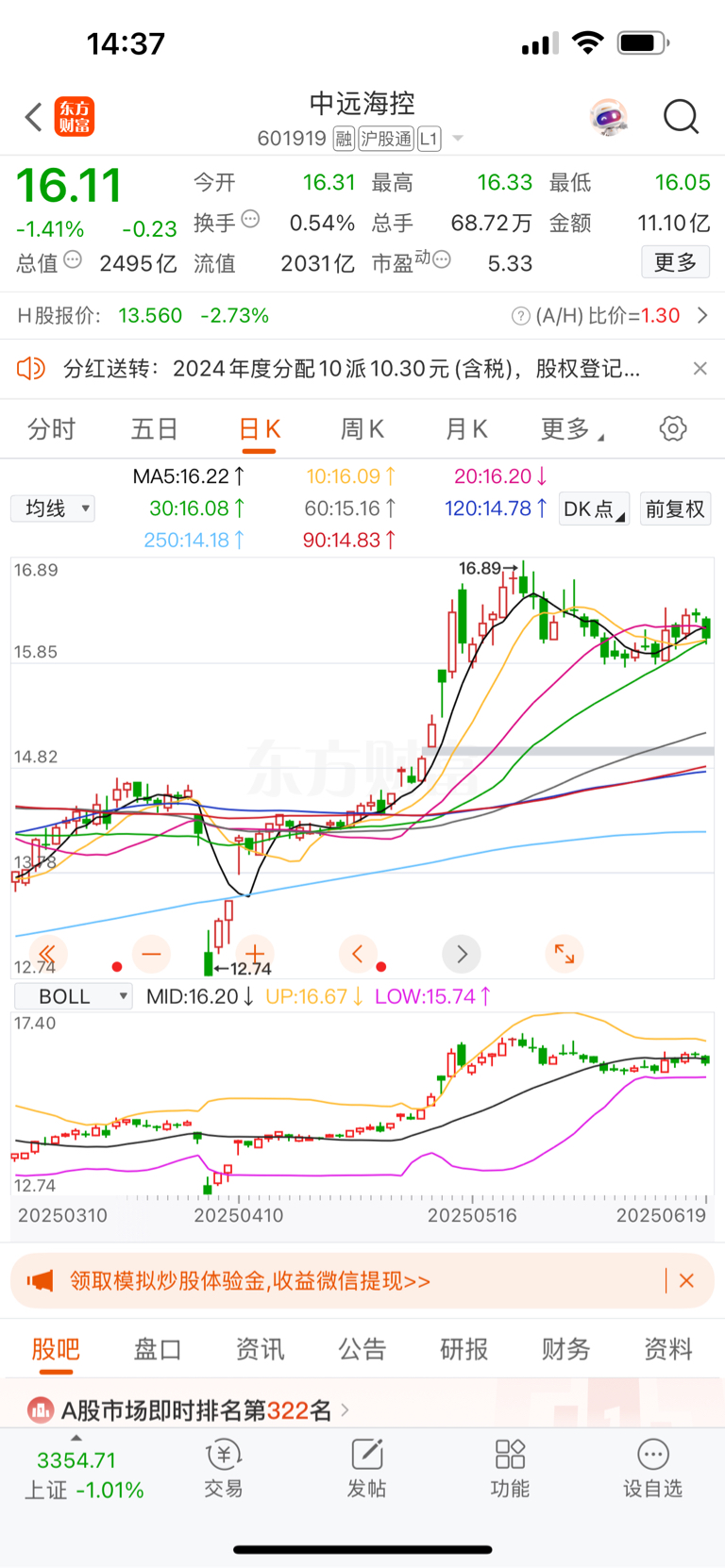The width and height of the screenshot is (725, 1568).
Task: Open the robot assistant avatar
Action: 609,118
